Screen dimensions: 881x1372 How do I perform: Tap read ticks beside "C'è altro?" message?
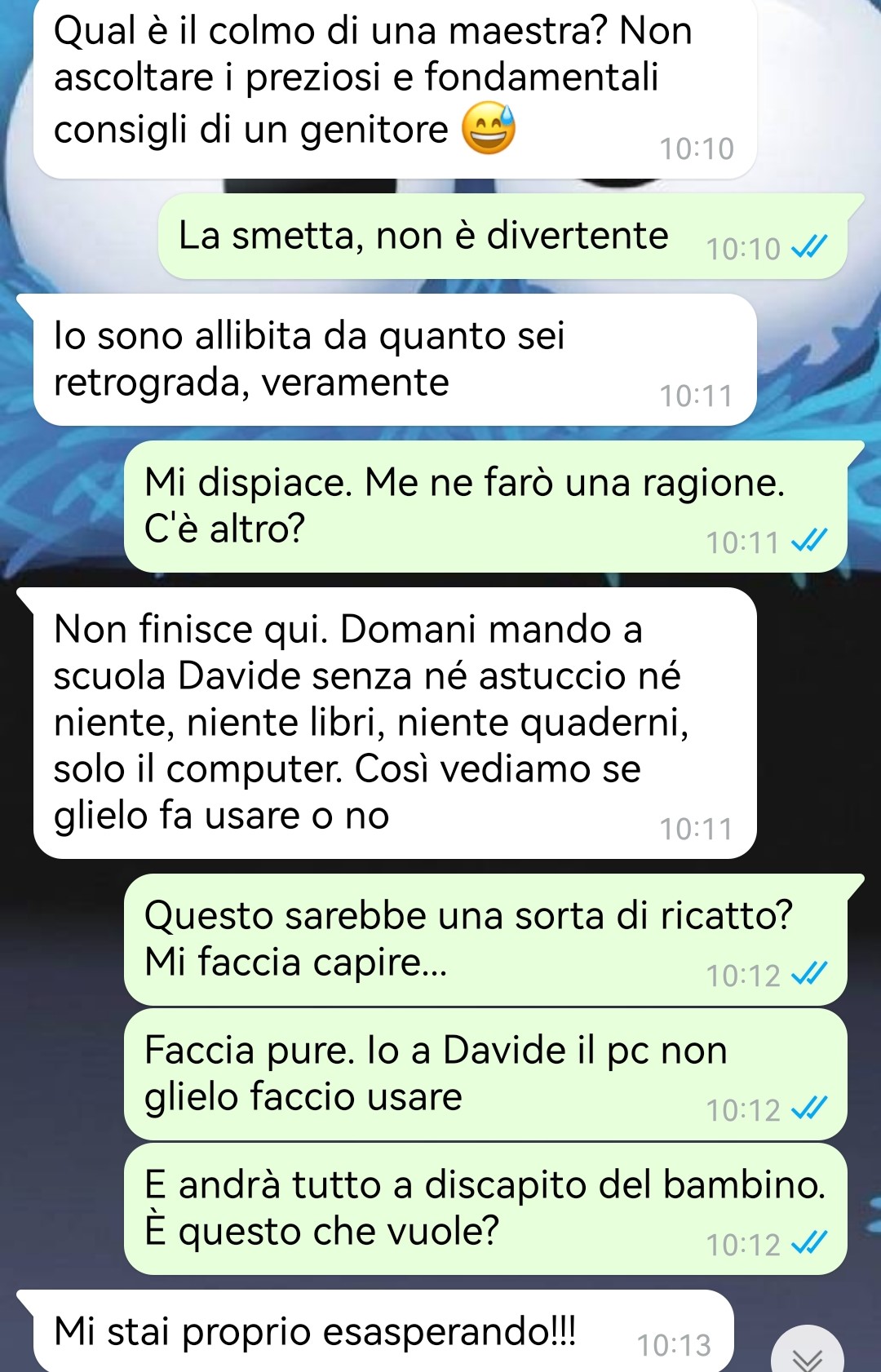pyautogui.click(x=810, y=540)
